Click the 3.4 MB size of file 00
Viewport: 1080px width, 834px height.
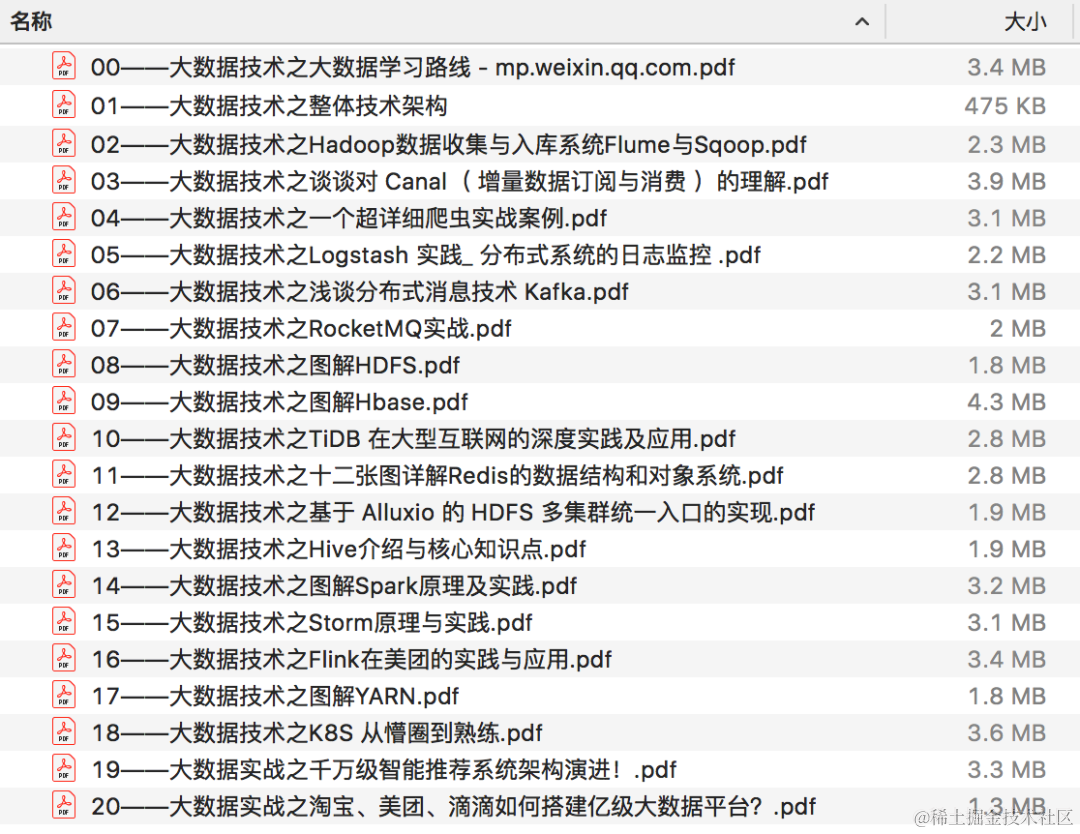[1006, 67]
